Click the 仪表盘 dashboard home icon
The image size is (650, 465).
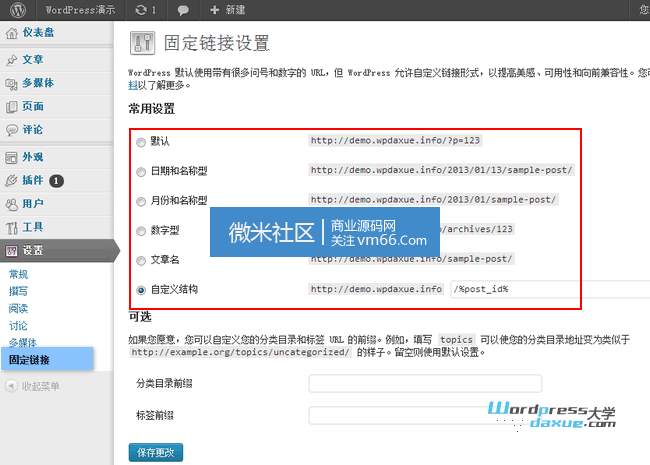point(12,33)
